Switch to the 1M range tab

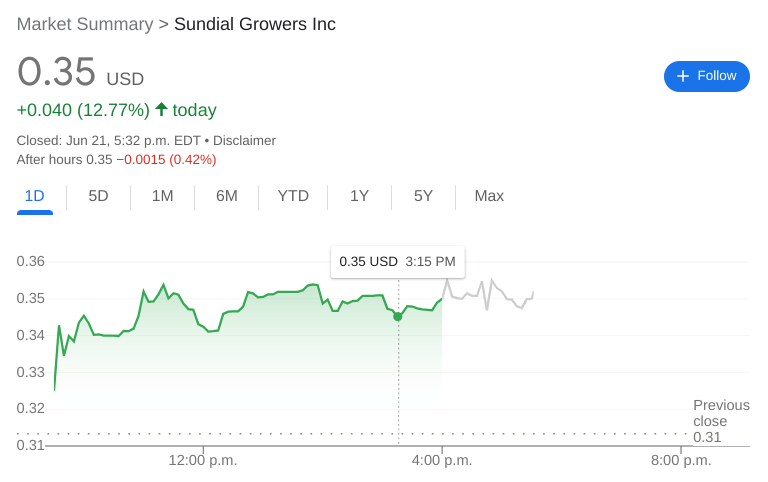(162, 196)
